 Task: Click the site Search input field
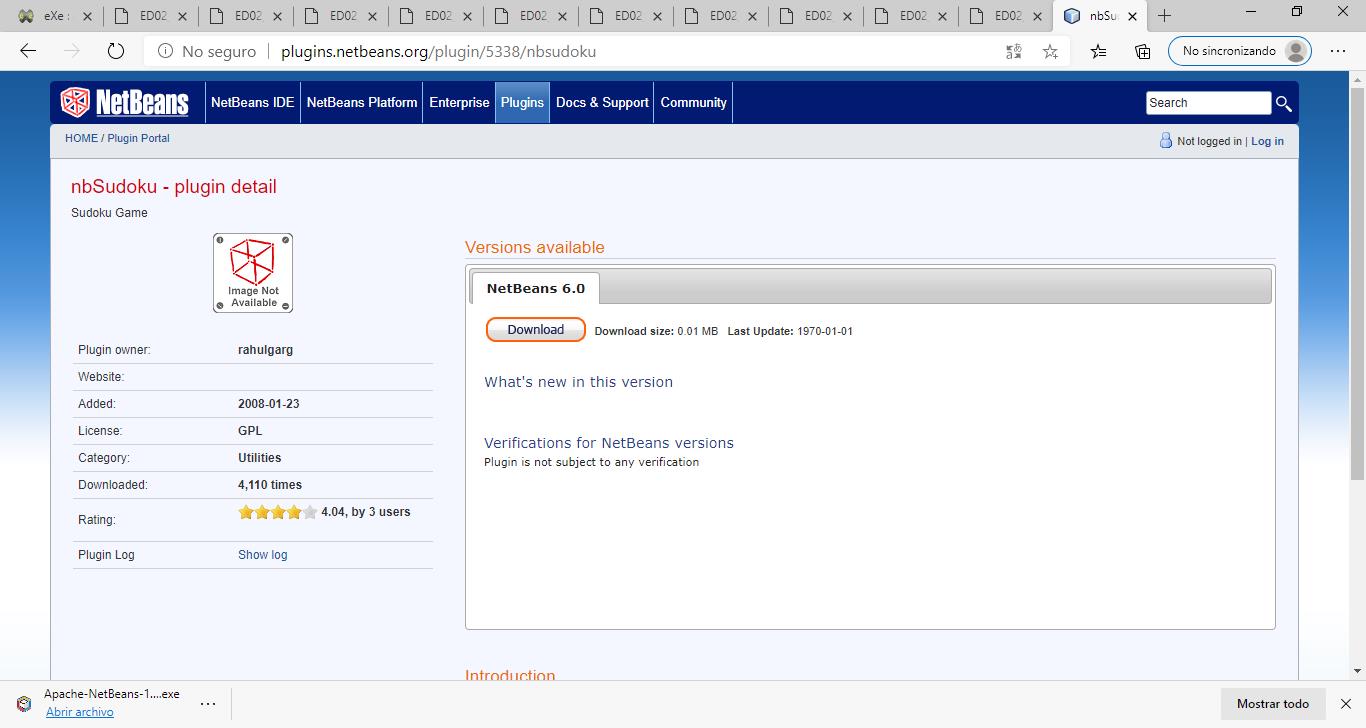click(1208, 103)
